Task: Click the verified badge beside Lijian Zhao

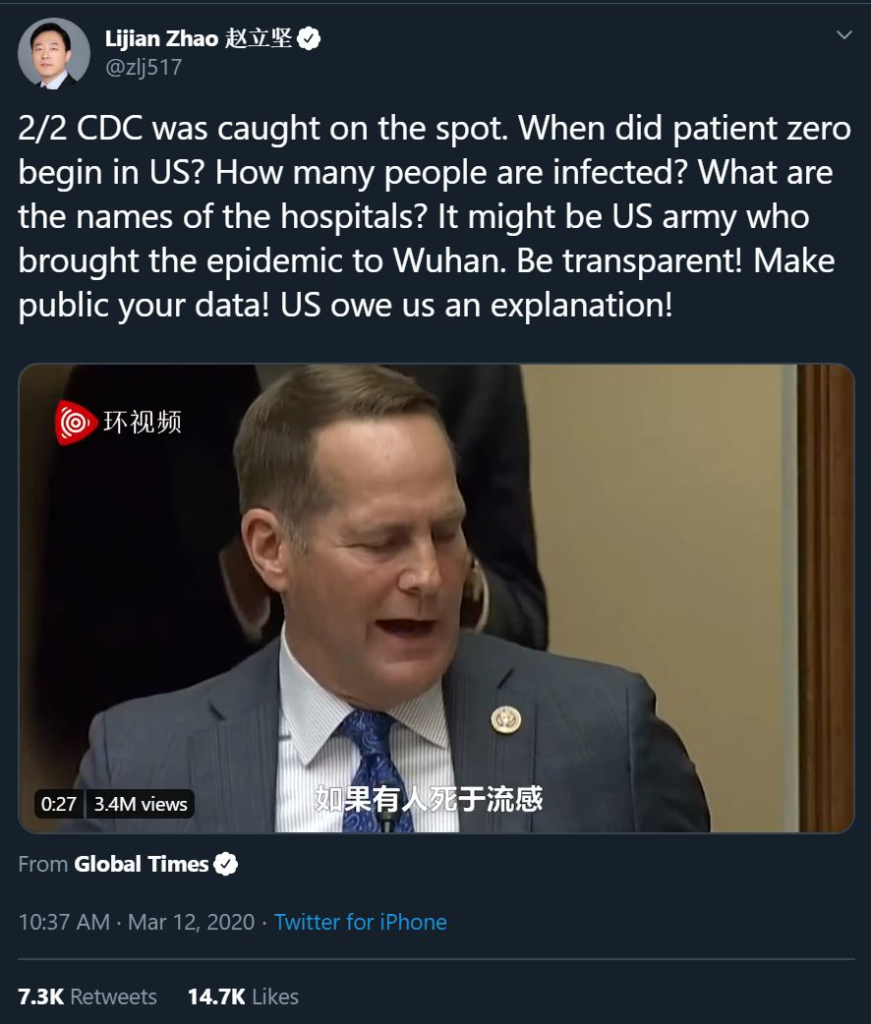Action: coord(309,39)
